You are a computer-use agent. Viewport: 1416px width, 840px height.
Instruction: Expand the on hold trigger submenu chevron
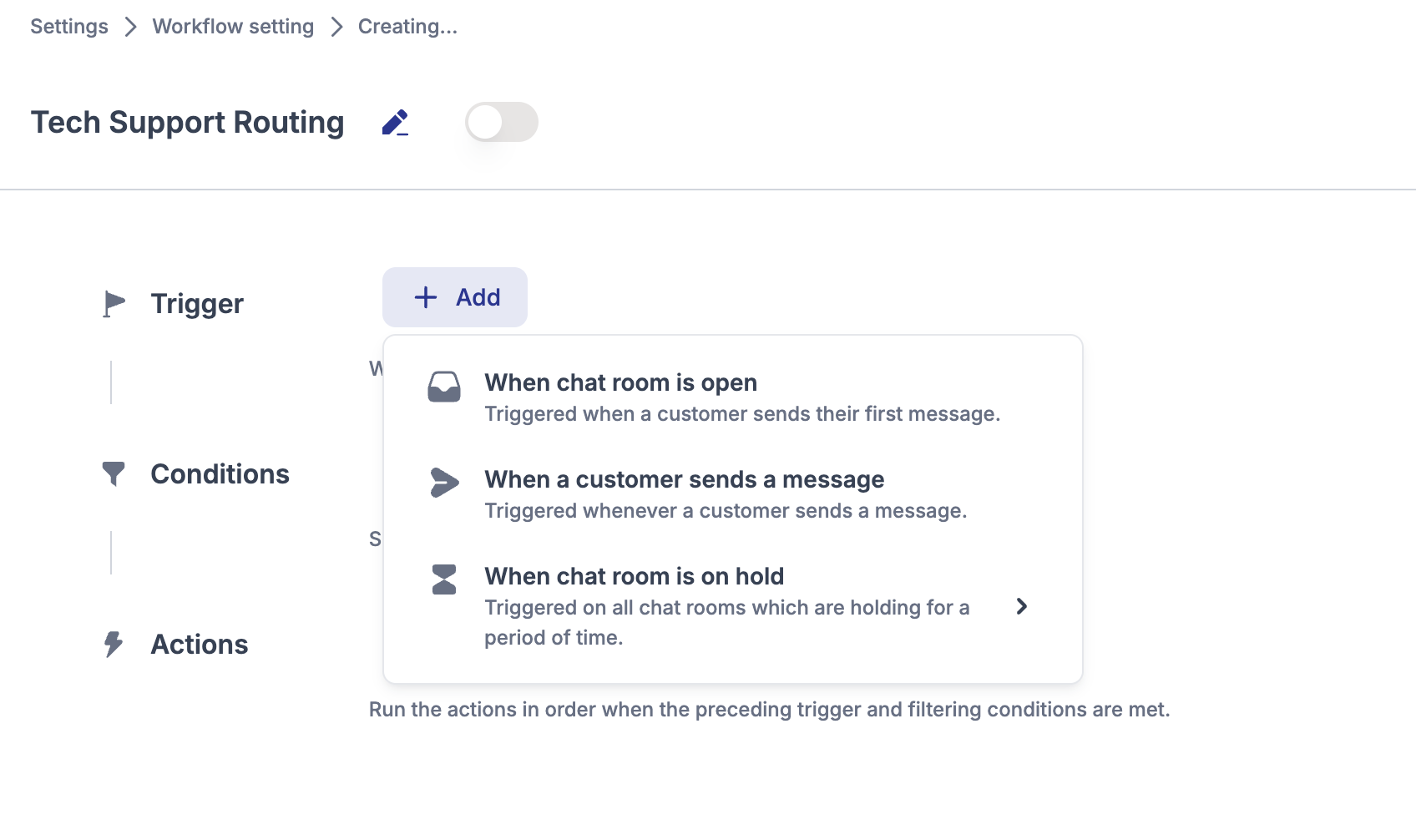tap(1021, 606)
